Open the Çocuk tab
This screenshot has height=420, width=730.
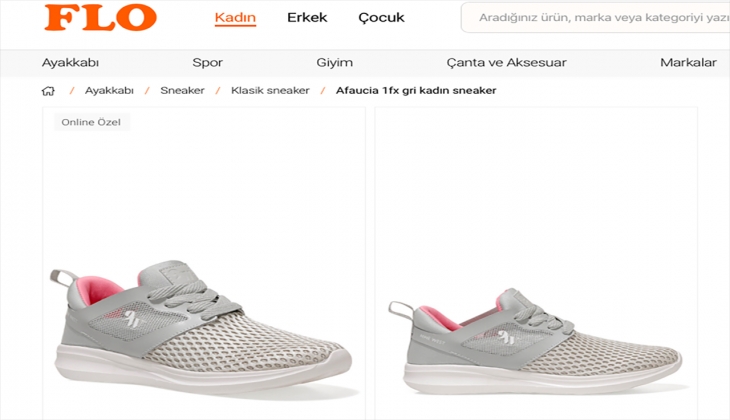tap(381, 18)
